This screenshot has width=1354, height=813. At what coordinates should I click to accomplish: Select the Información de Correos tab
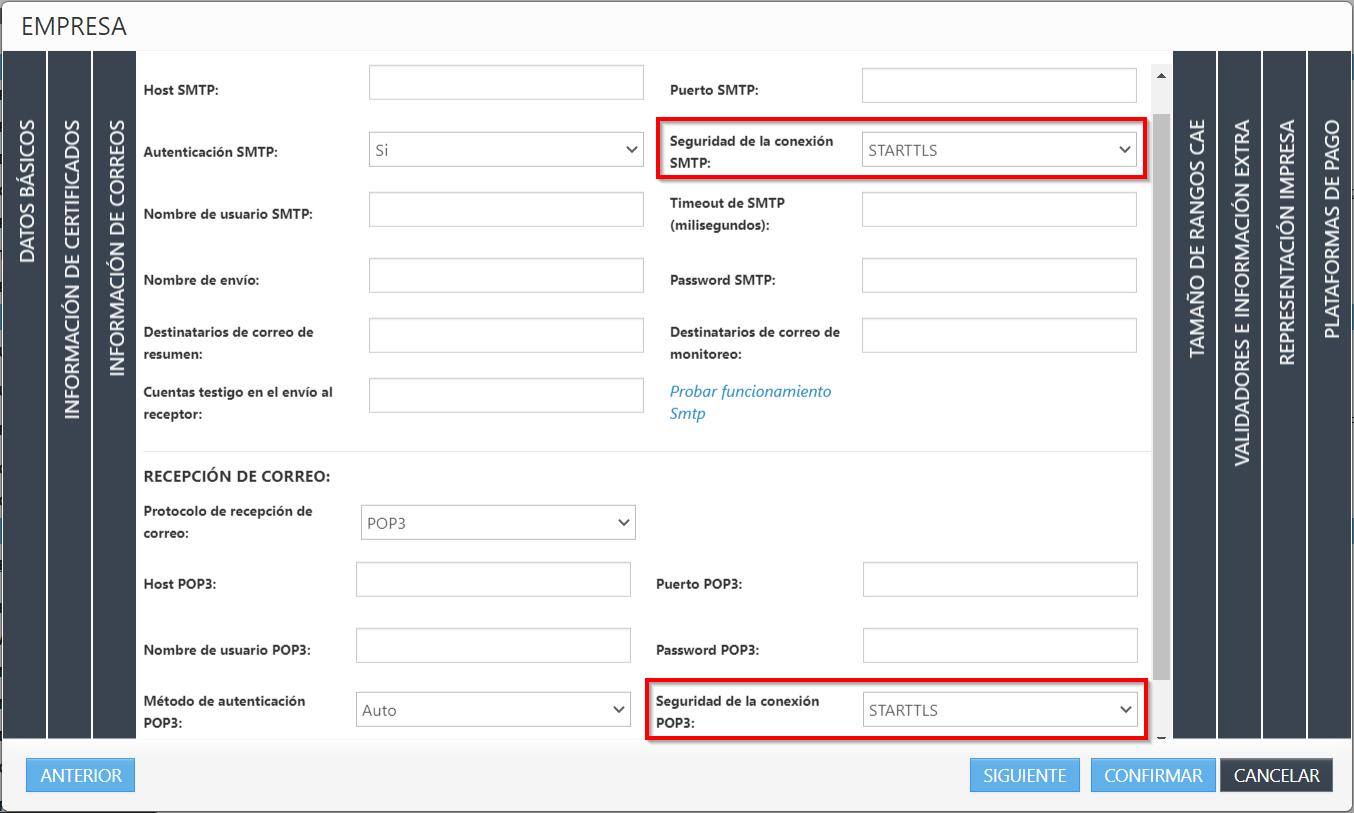[115, 249]
